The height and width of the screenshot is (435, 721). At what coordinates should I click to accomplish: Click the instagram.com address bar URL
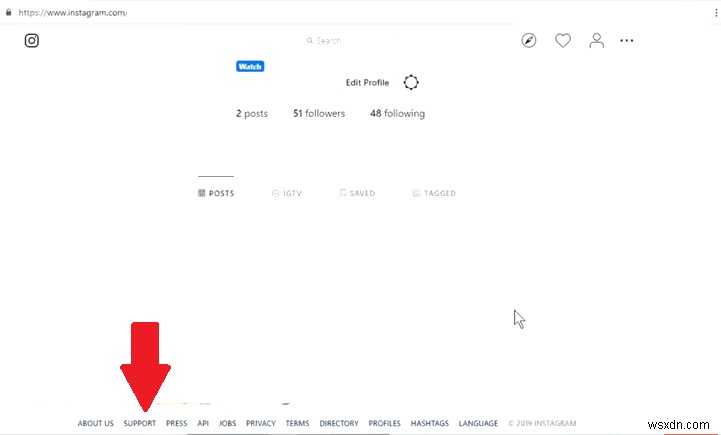tap(73, 13)
